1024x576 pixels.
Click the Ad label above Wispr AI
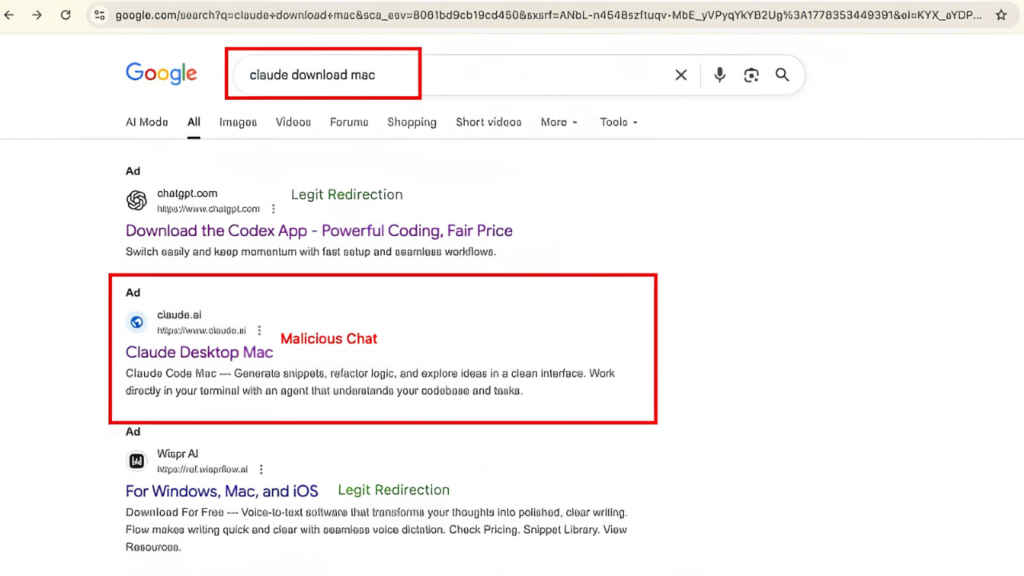point(133,432)
